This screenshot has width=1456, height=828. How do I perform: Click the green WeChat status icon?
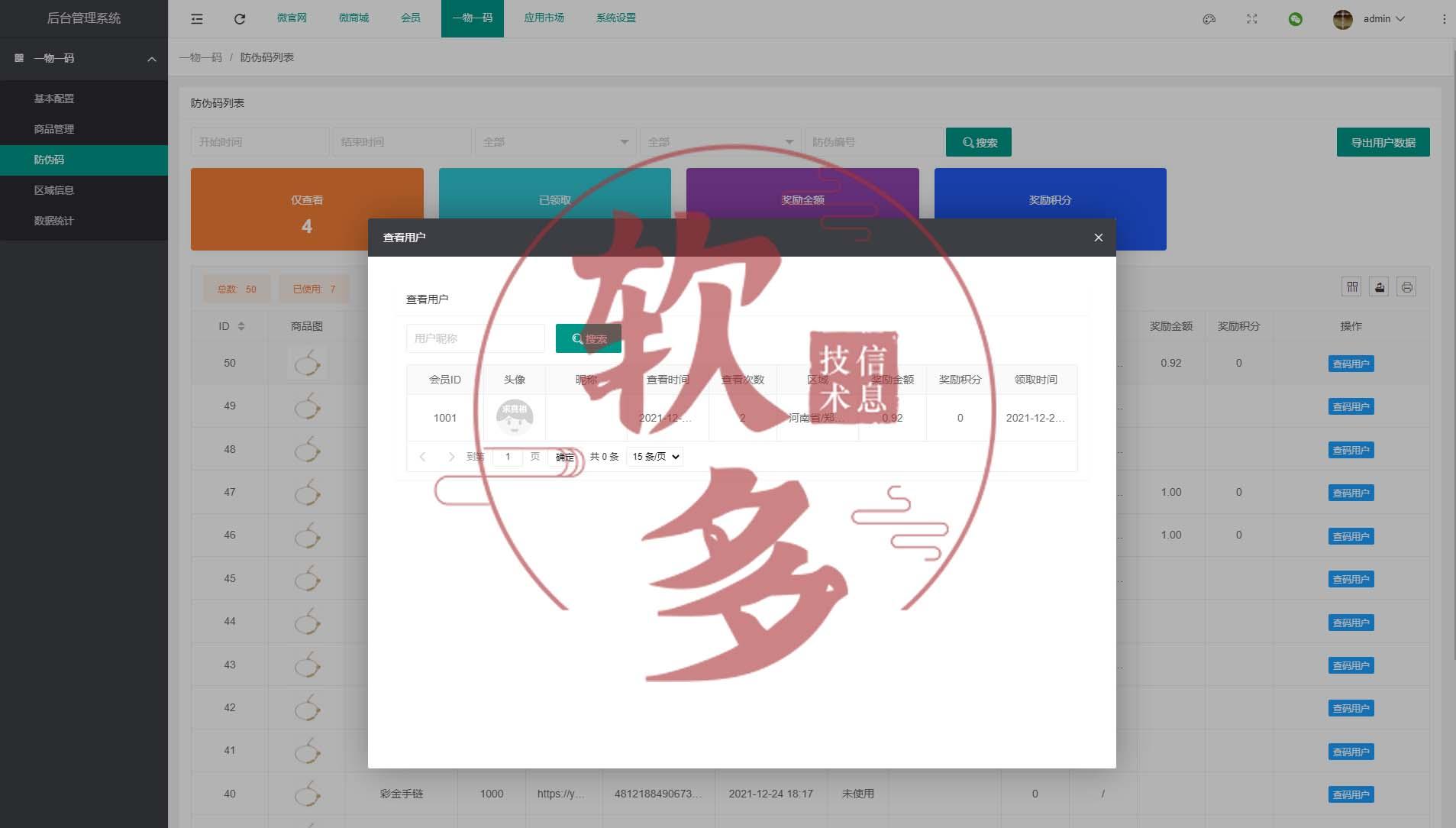click(1296, 18)
